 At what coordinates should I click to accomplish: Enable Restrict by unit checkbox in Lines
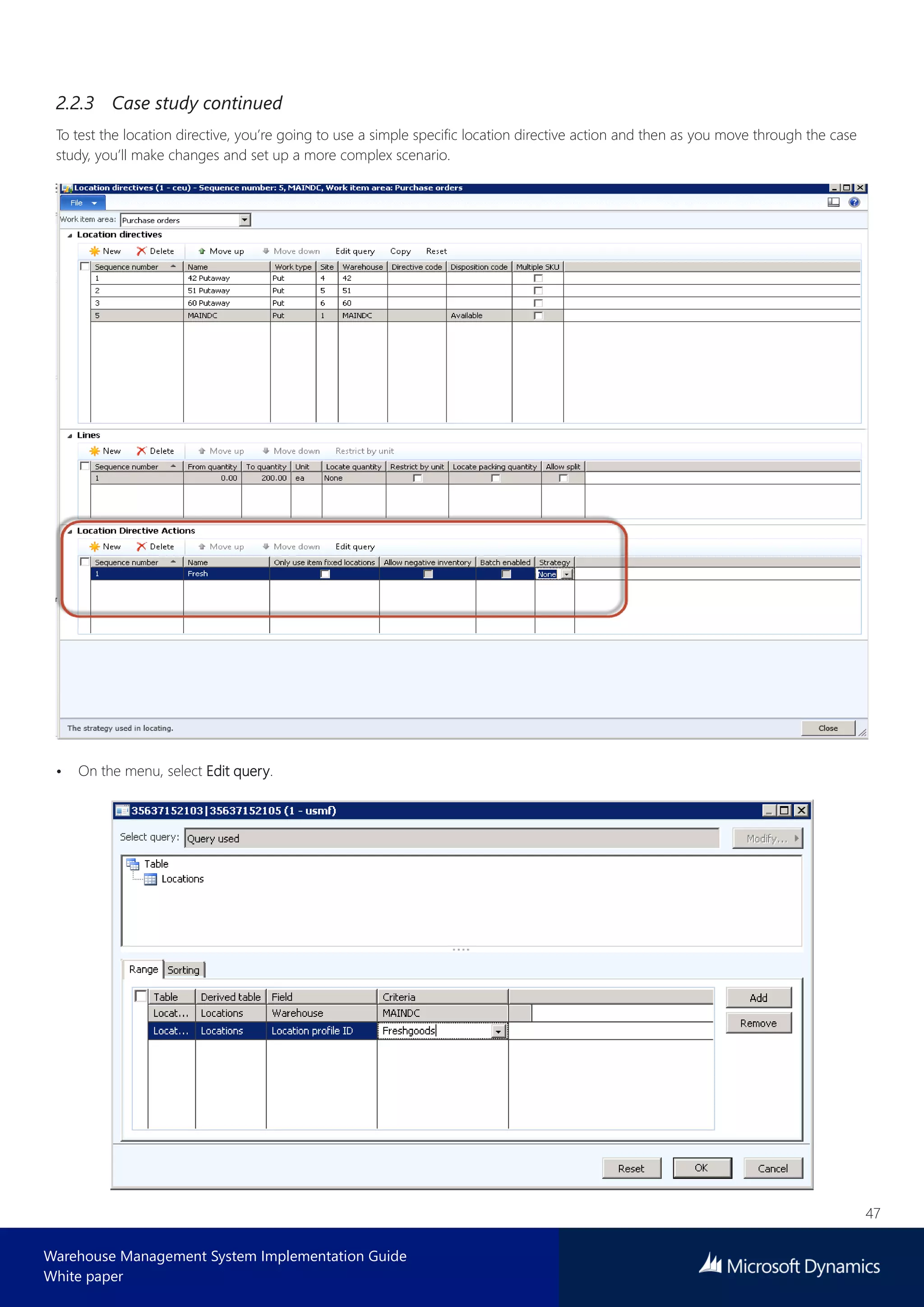pyautogui.click(x=418, y=478)
